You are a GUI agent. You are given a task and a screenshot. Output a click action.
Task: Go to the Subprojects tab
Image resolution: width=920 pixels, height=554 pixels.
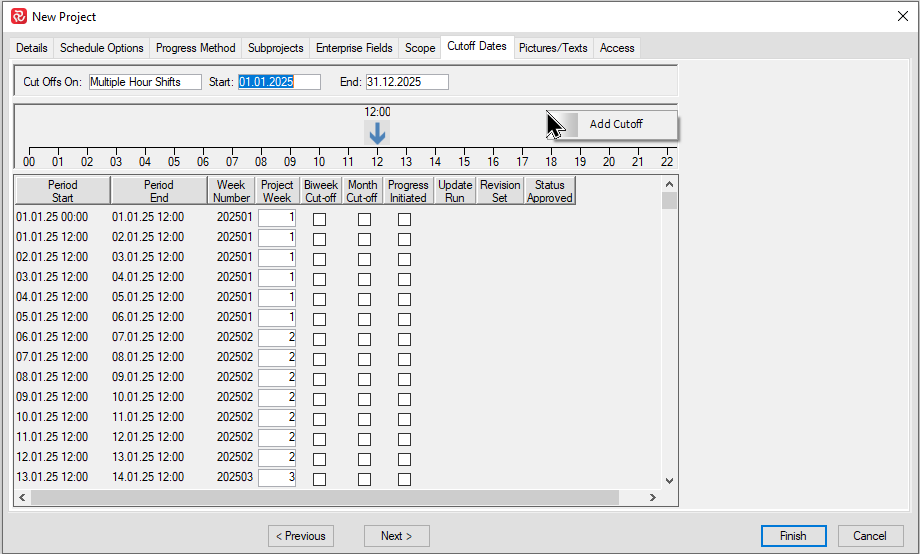tap(275, 48)
